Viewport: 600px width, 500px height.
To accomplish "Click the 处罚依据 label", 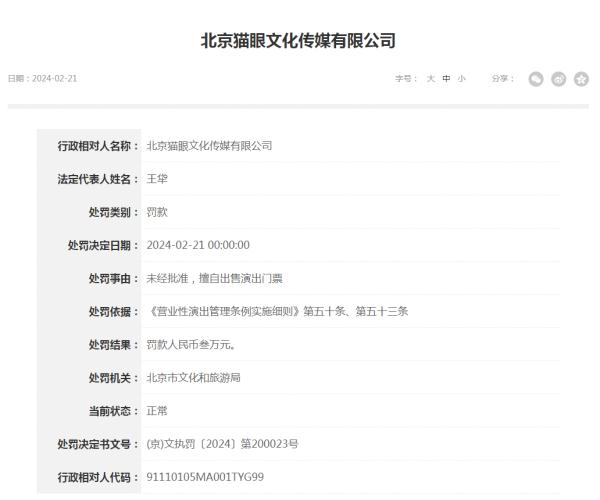I will [113, 311].
